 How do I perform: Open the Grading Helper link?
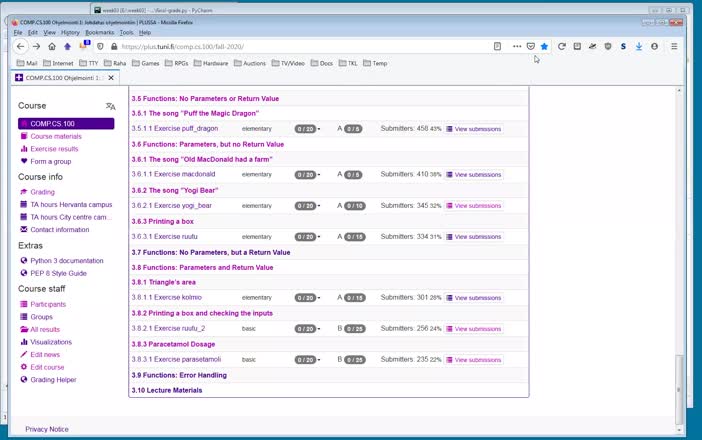pos(53,380)
